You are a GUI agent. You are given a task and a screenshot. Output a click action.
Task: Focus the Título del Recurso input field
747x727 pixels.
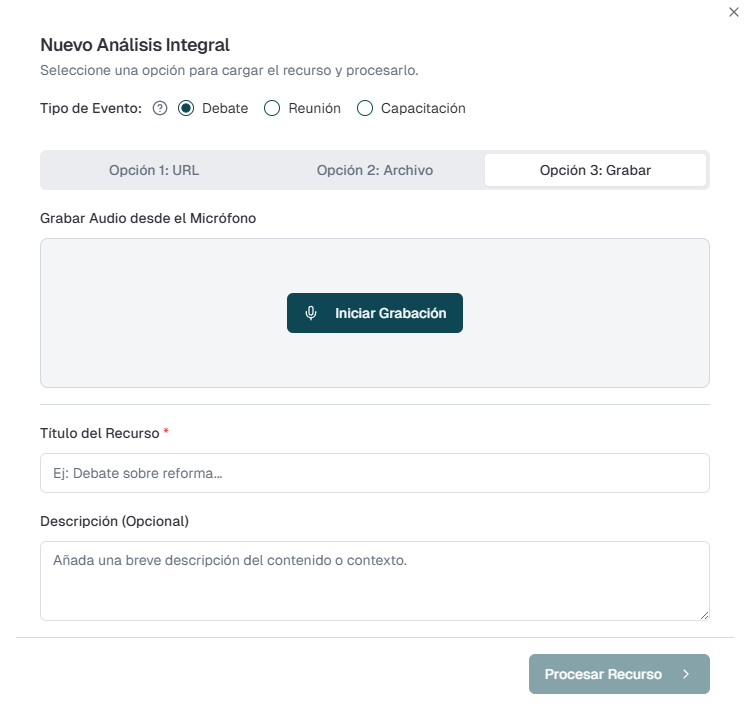pyautogui.click(x=375, y=473)
